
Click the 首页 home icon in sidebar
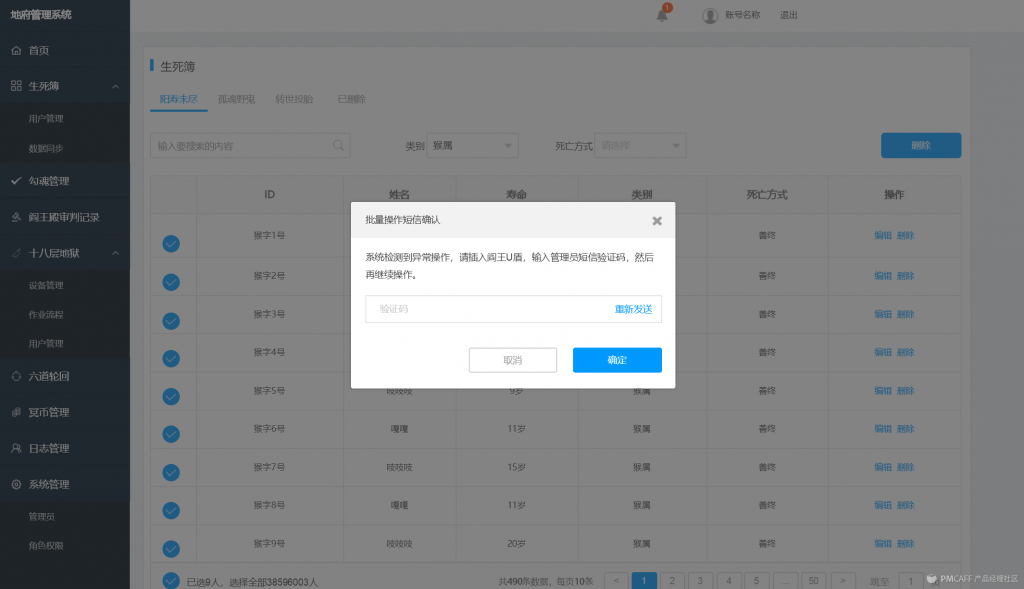point(16,50)
